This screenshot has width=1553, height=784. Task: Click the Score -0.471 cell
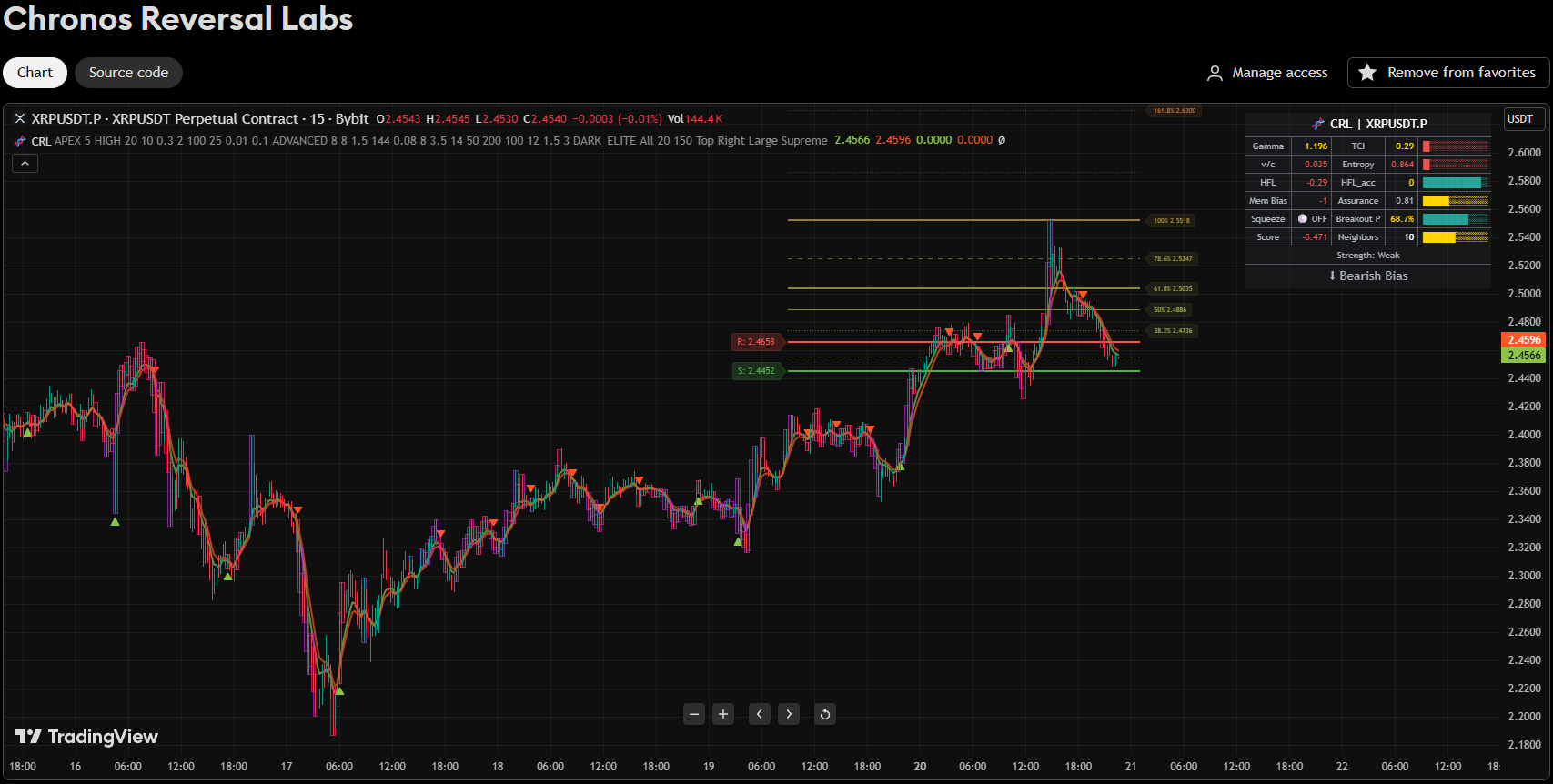[x=1313, y=237]
